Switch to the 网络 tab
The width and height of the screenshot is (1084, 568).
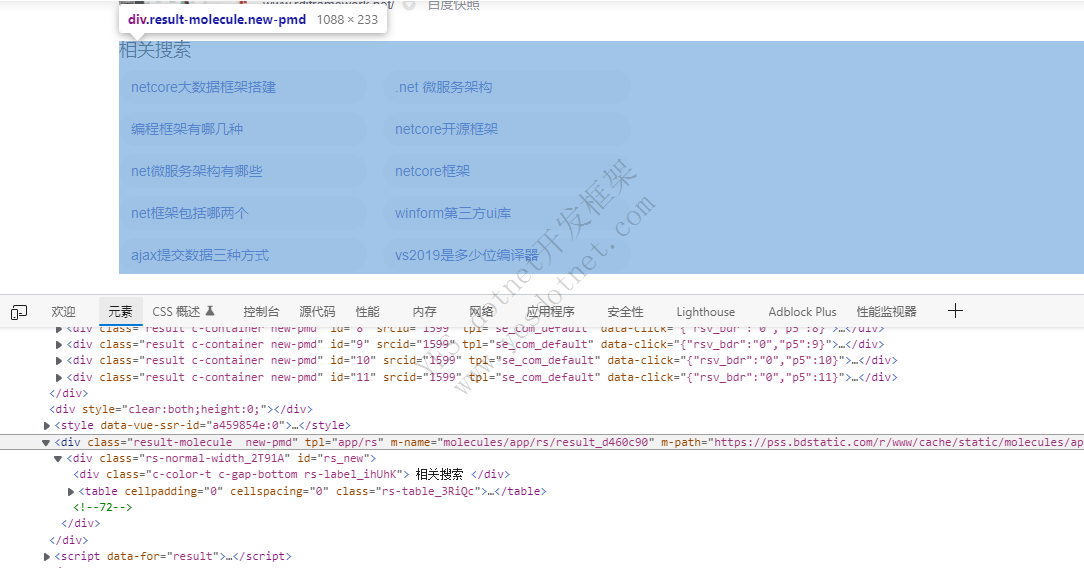(481, 312)
